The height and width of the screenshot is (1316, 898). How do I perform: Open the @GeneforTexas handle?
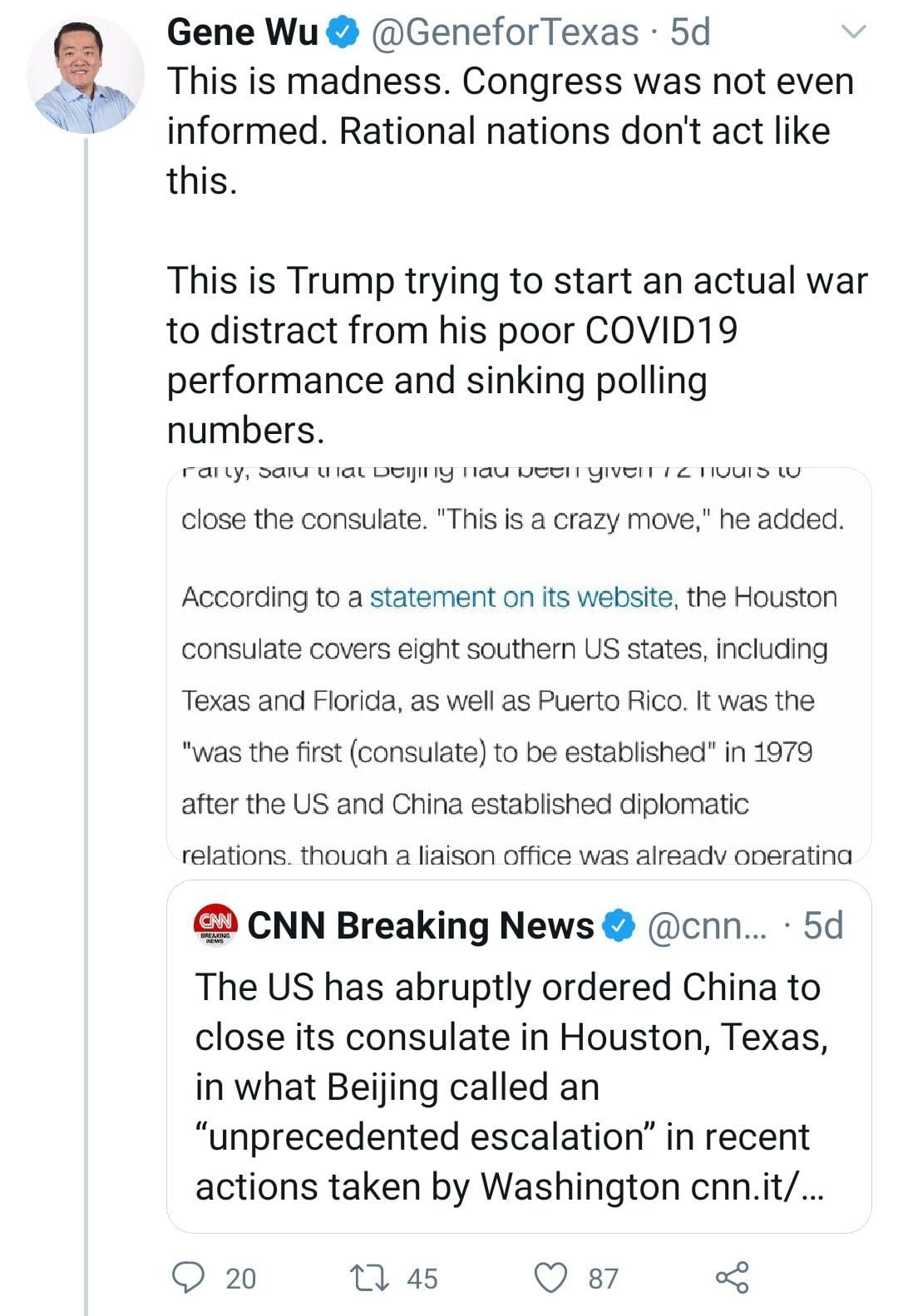[504, 33]
